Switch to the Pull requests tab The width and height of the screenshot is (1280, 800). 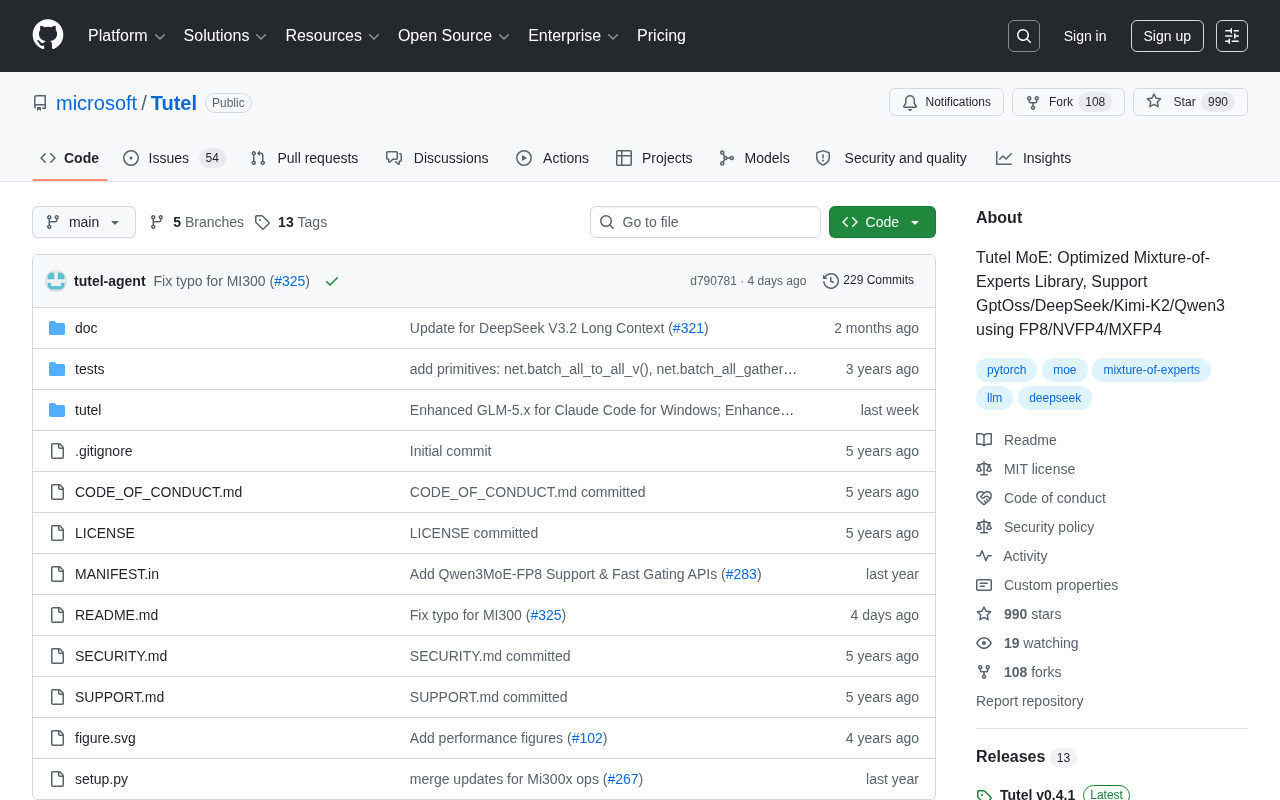(304, 158)
